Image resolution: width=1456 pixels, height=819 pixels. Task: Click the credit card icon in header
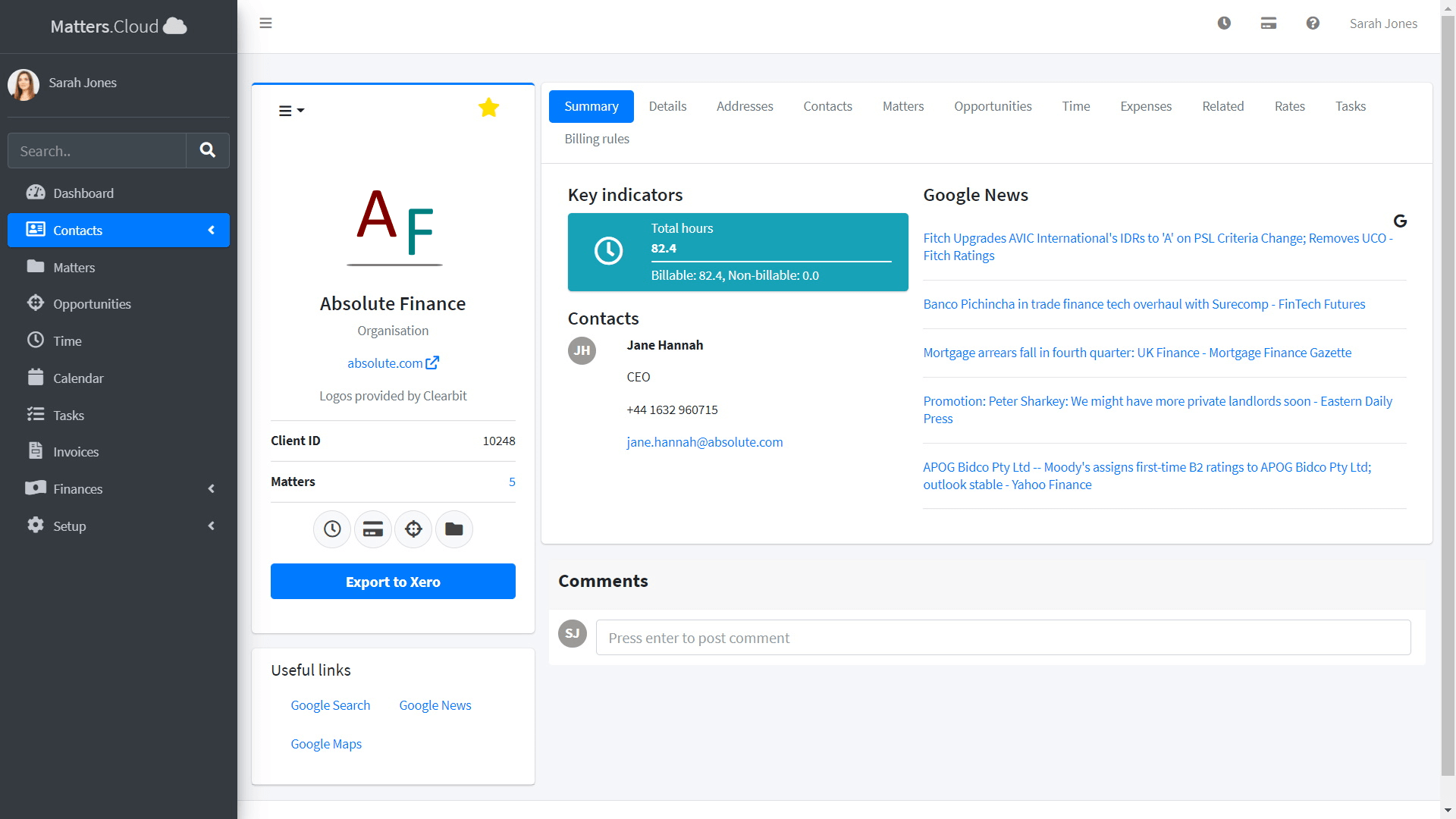[x=1269, y=24]
